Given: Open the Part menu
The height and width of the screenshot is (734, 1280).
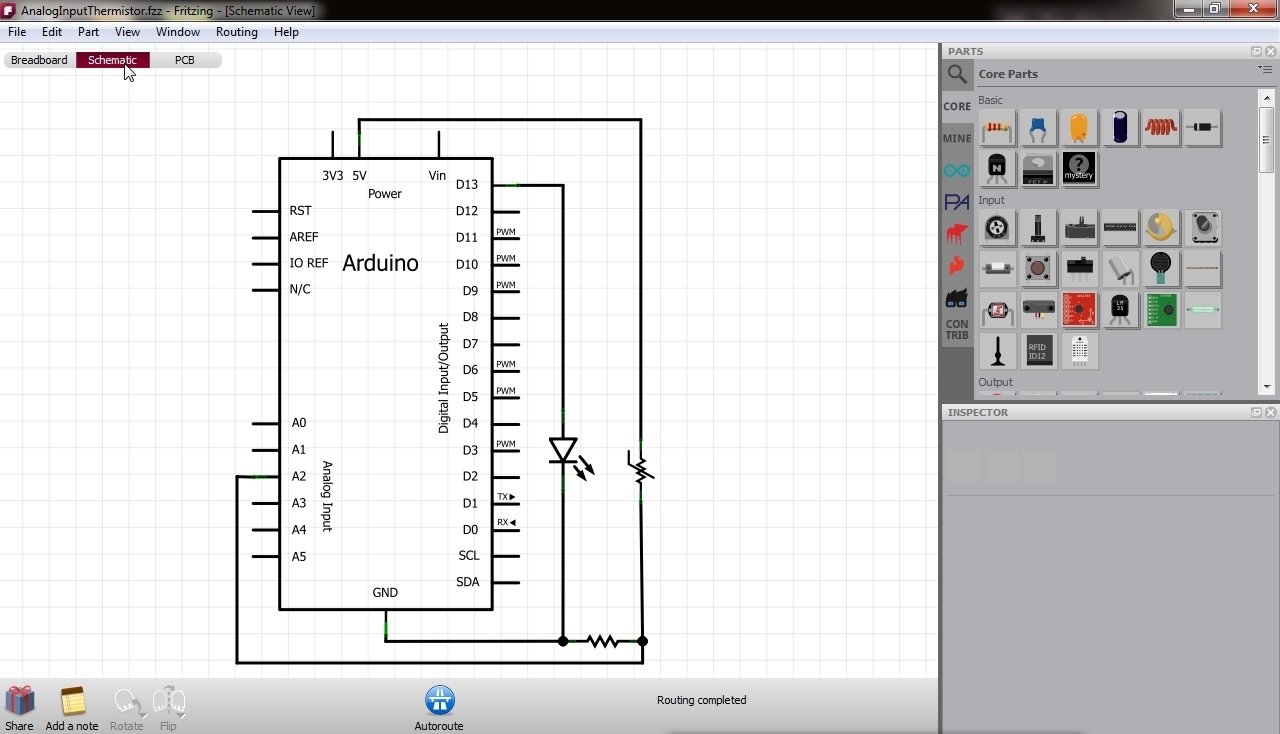Looking at the screenshot, I should pyautogui.click(x=88, y=32).
